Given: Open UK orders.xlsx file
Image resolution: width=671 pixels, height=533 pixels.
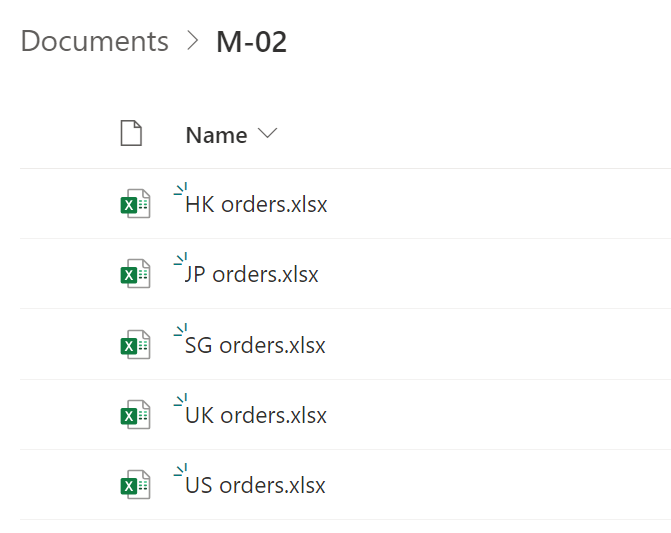Looking at the screenshot, I should click(x=256, y=415).
